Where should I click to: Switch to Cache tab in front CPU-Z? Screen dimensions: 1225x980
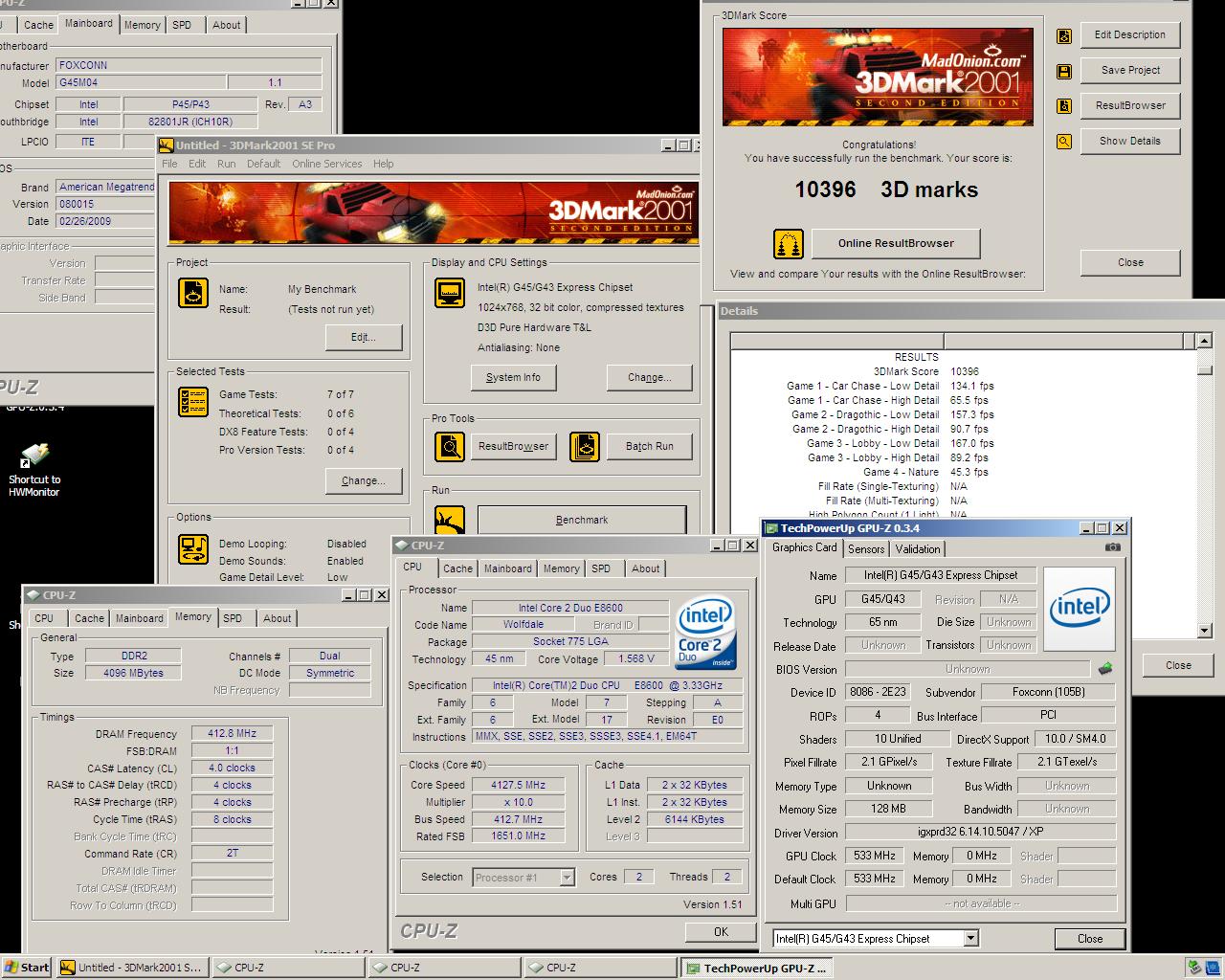(x=457, y=568)
